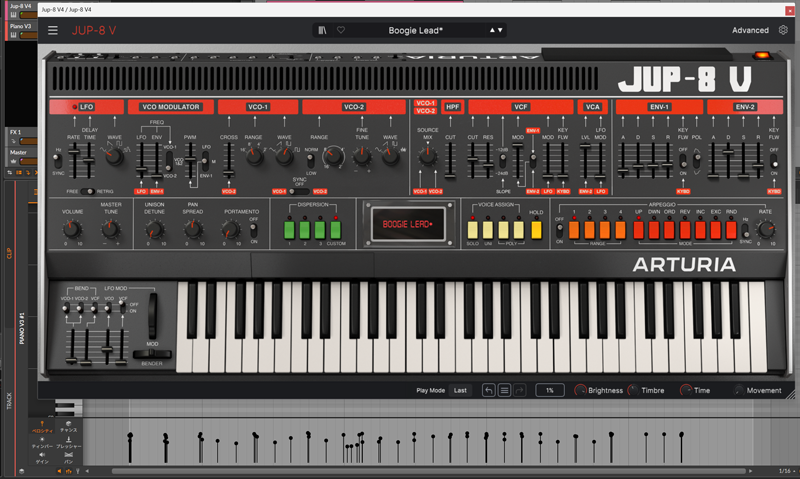Image resolution: width=800 pixels, height=479 pixels.
Task: Toggle the orange speaker audition icon below the editor
Action: tap(59, 471)
